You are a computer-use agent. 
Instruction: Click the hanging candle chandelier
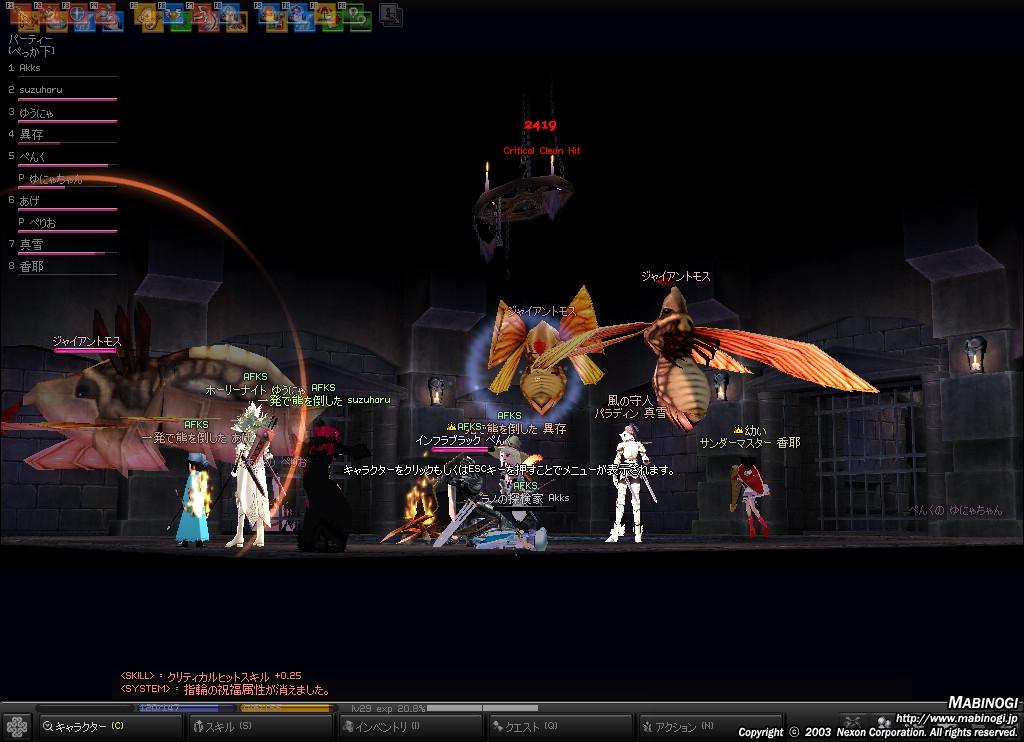pos(522,202)
